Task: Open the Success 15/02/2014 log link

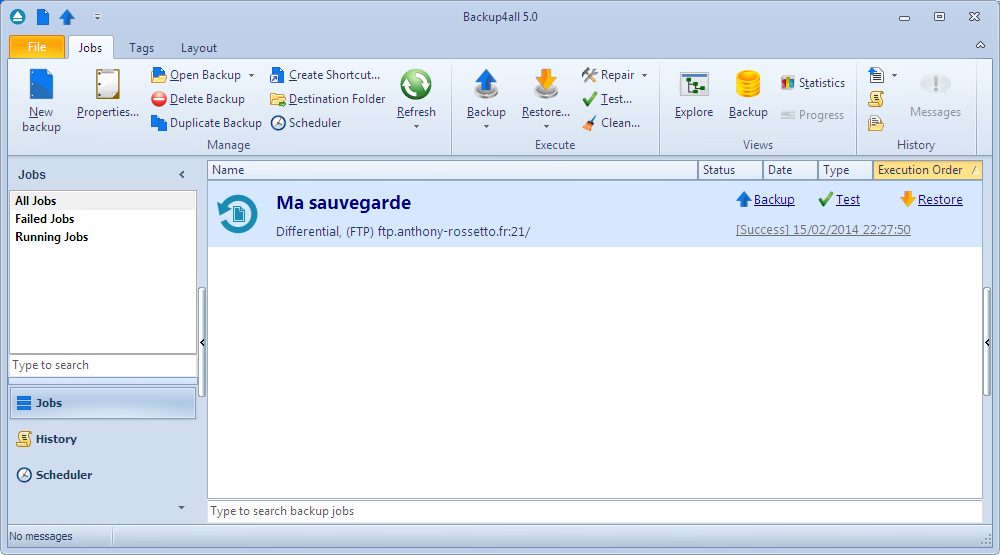Action: pyautogui.click(x=823, y=230)
